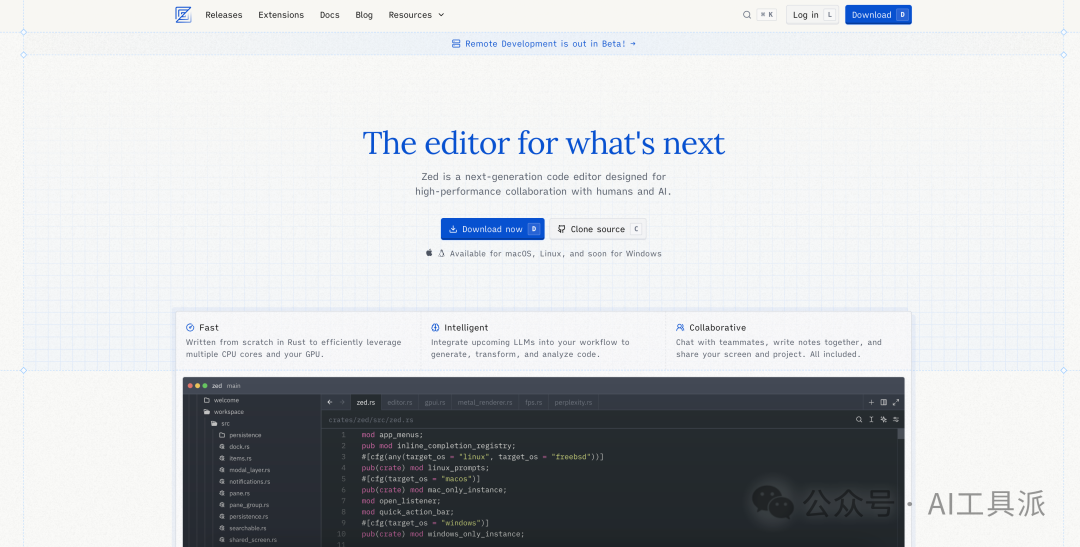Click the file icon beside items.rs
The width and height of the screenshot is (1080, 547).
222,458
